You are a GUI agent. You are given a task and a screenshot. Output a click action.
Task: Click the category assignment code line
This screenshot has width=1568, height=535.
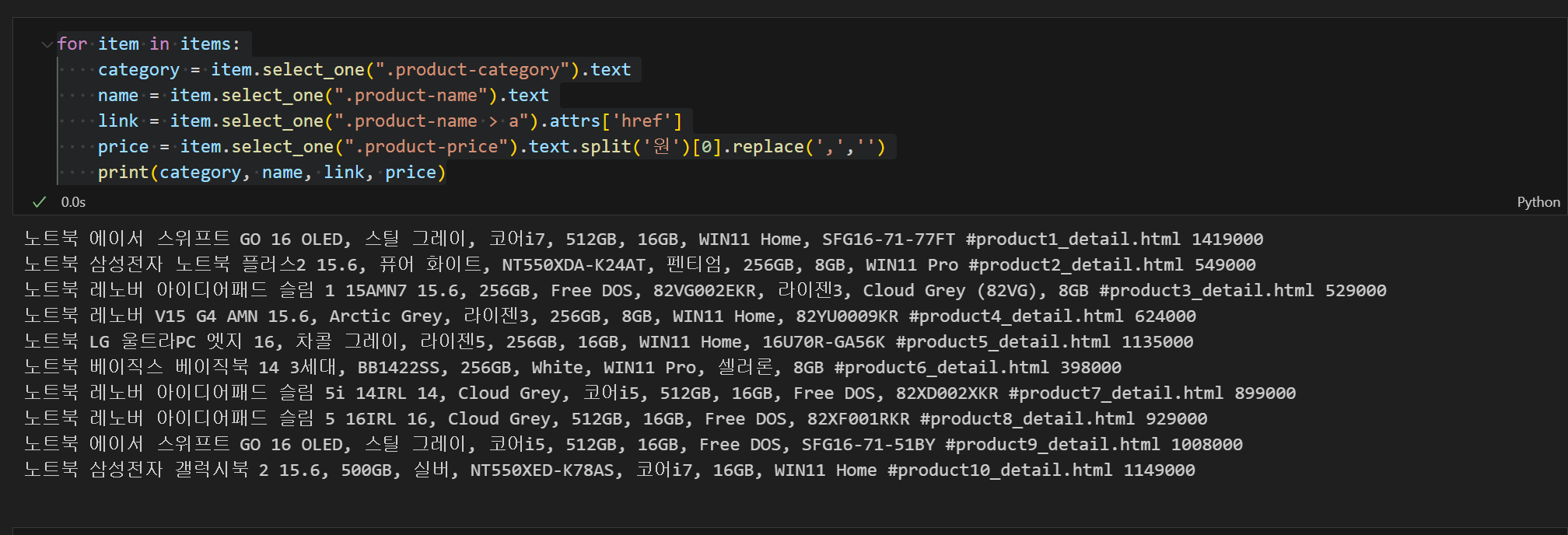pos(364,70)
